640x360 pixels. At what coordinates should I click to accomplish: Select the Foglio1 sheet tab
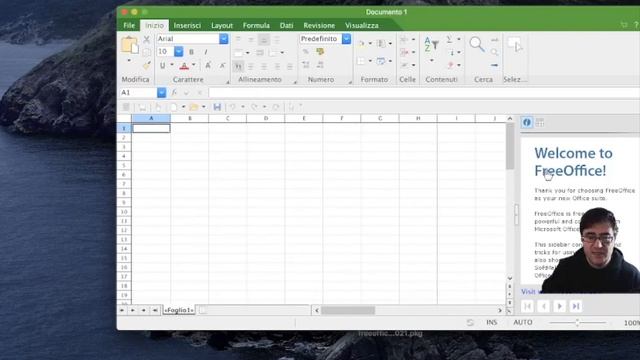[179, 310]
